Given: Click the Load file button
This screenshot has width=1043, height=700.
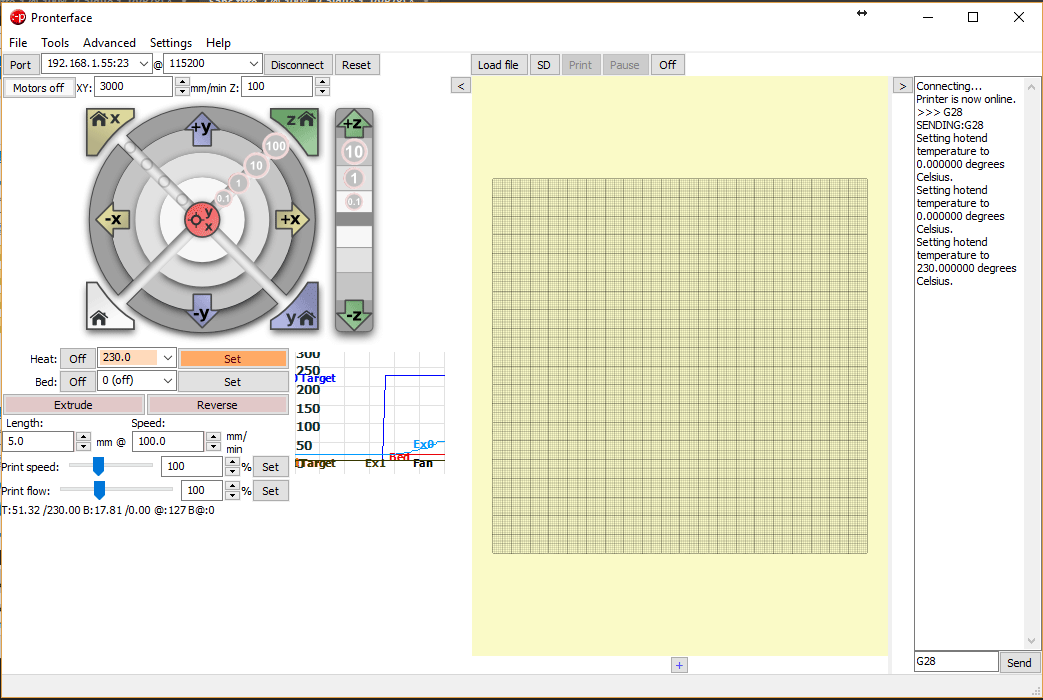Looking at the screenshot, I should point(498,65).
